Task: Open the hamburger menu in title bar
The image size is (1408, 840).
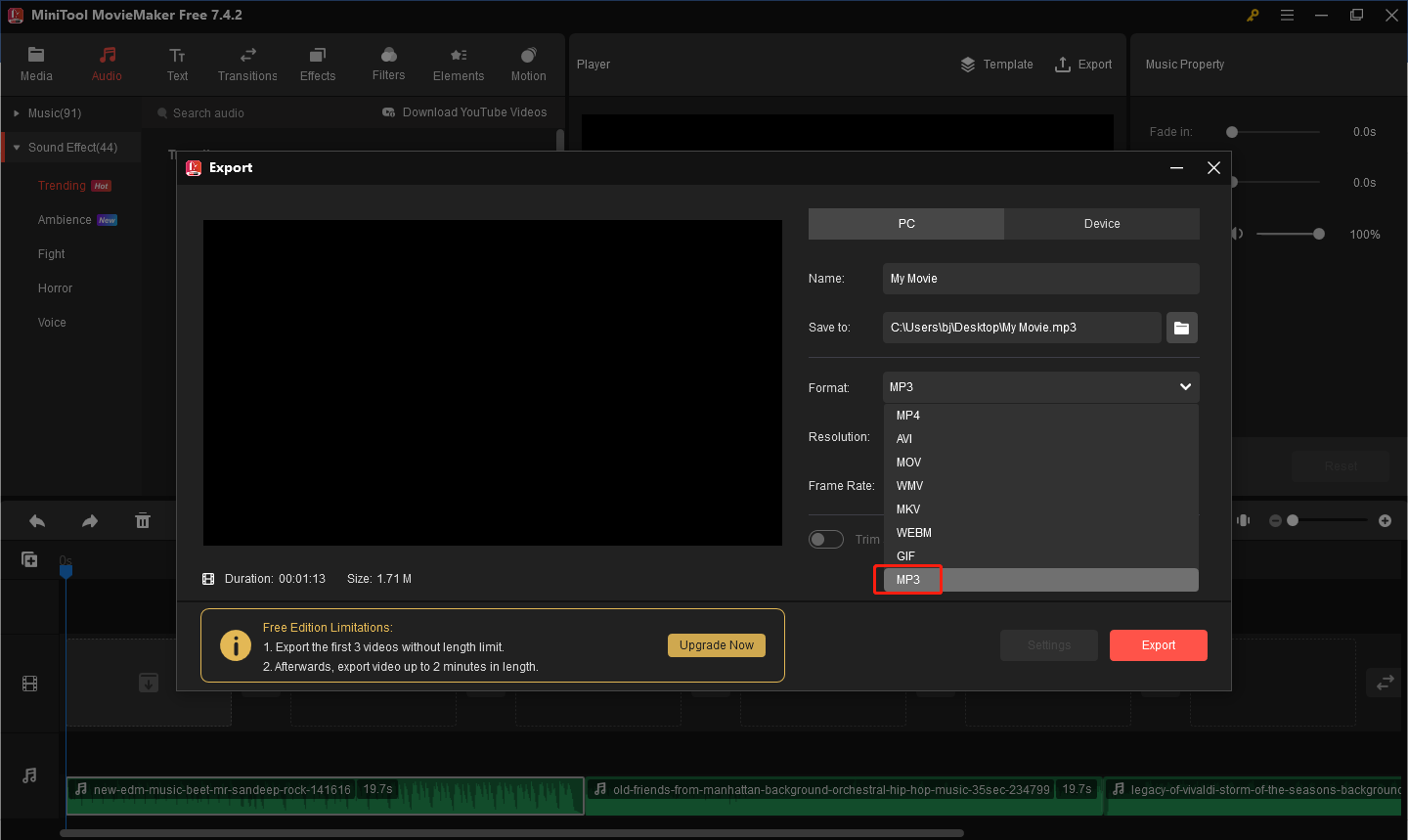Action: tap(1287, 15)
